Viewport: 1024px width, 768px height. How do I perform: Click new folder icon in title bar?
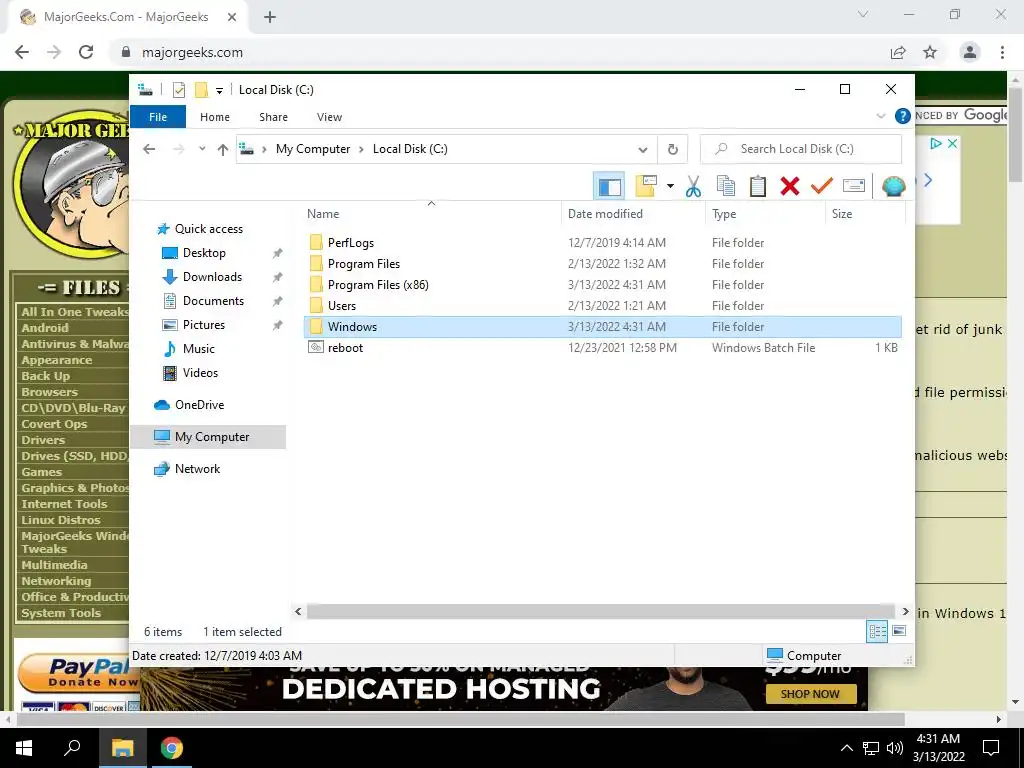coord(202,90)
